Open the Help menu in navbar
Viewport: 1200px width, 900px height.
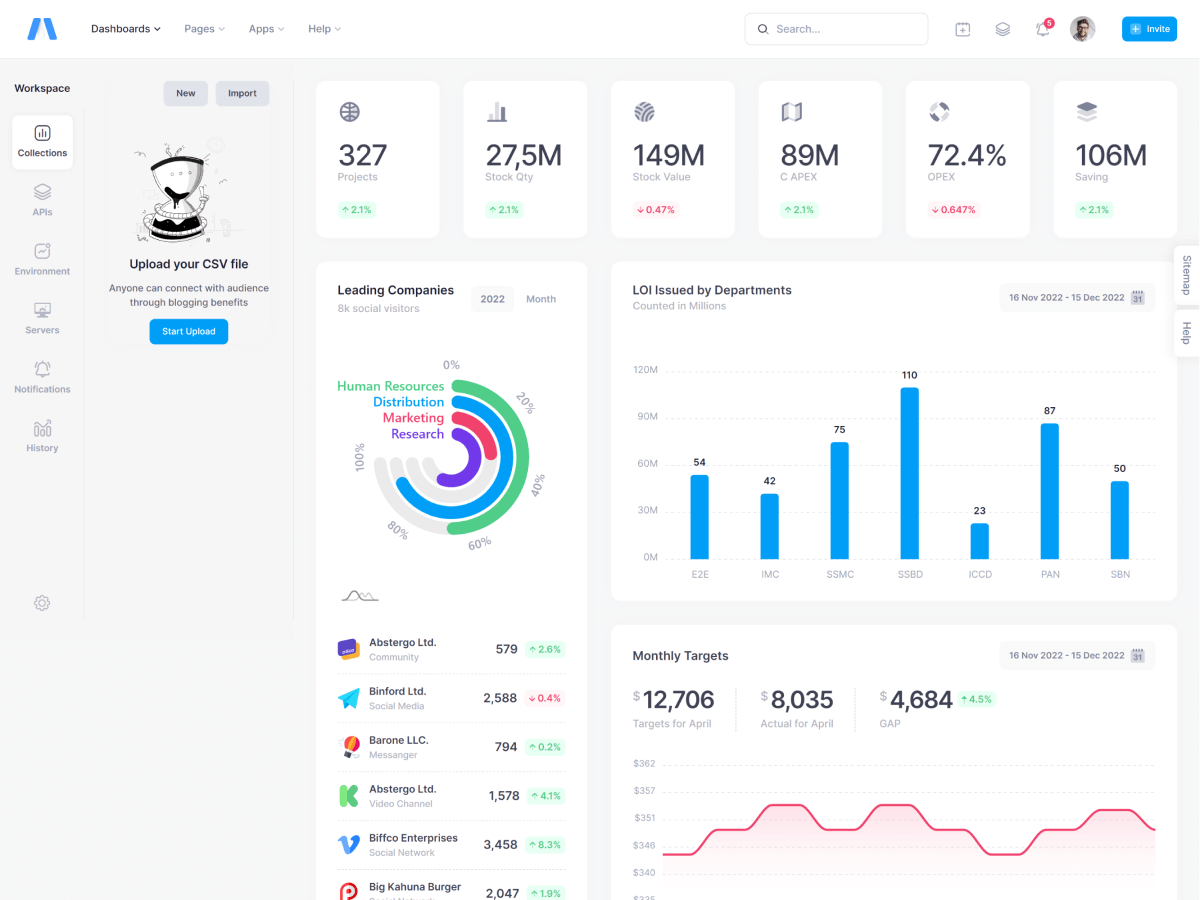(x=324, y=29)
